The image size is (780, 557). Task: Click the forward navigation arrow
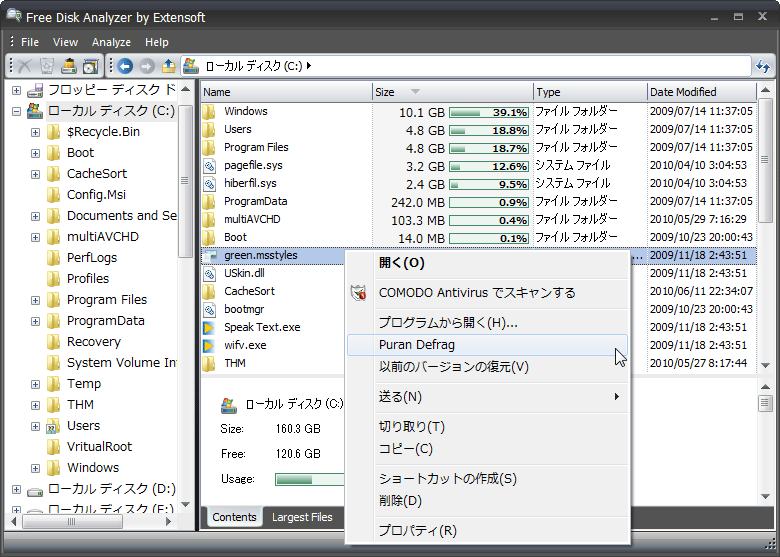(x=147, y=66)
